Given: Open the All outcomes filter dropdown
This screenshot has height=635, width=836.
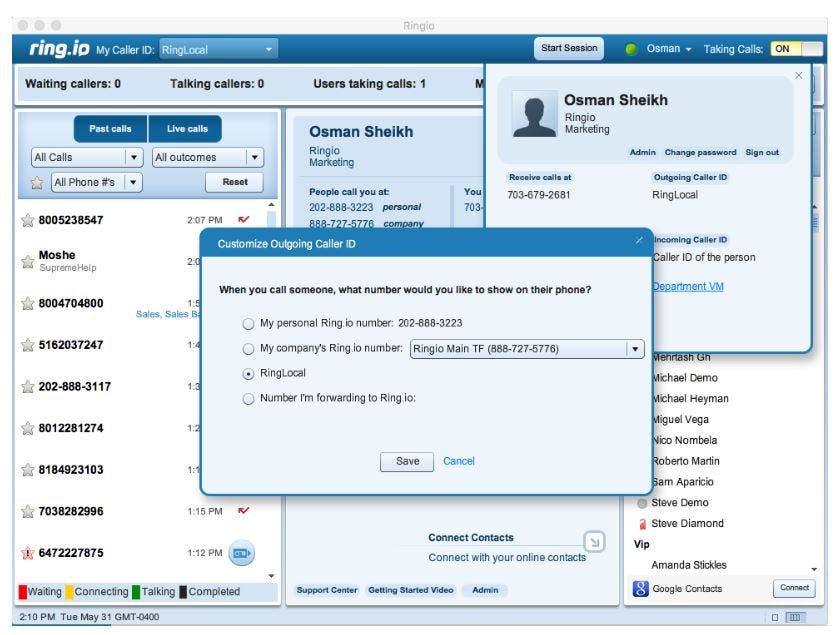Looking at the screenshot, I should point(208,157).
